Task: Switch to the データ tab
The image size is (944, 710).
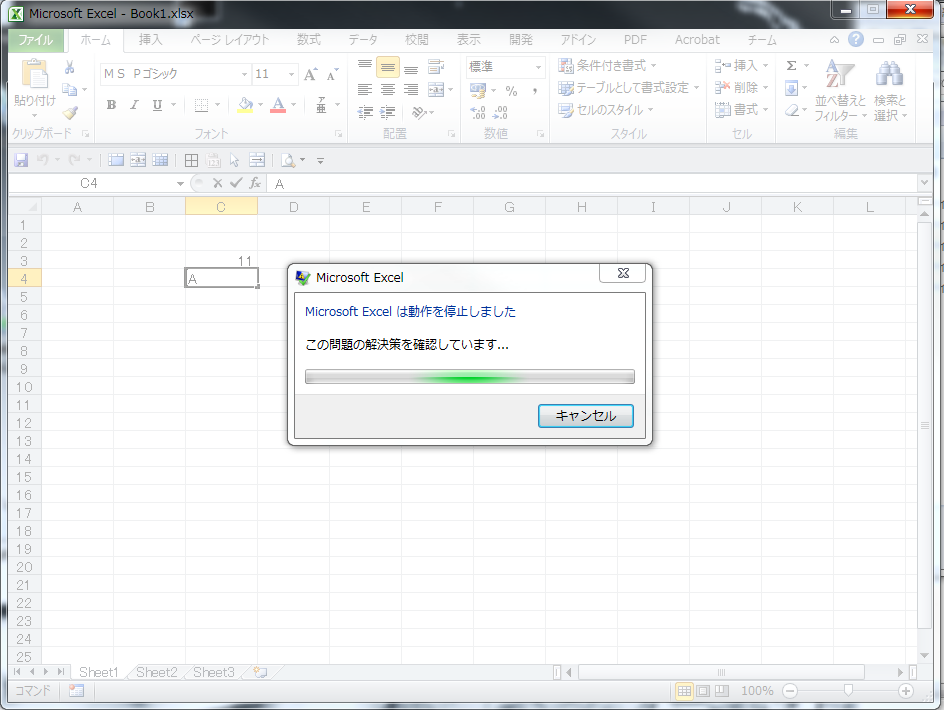Action: tap(362, 40)
